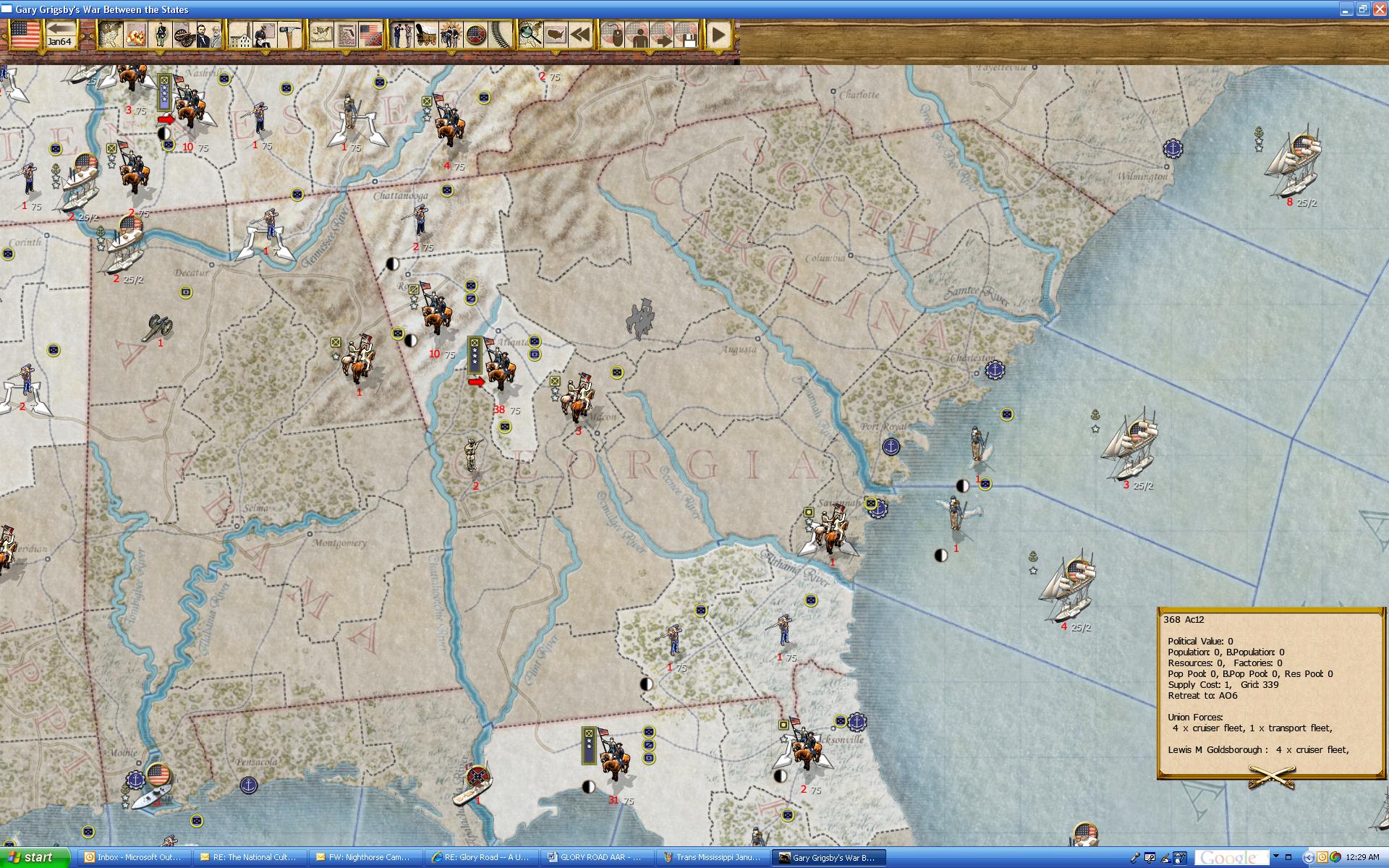Click the 'Lewis M Goldsborough' fleet line
This screenshot has width=1389, height=868.
pos(1258,749)
